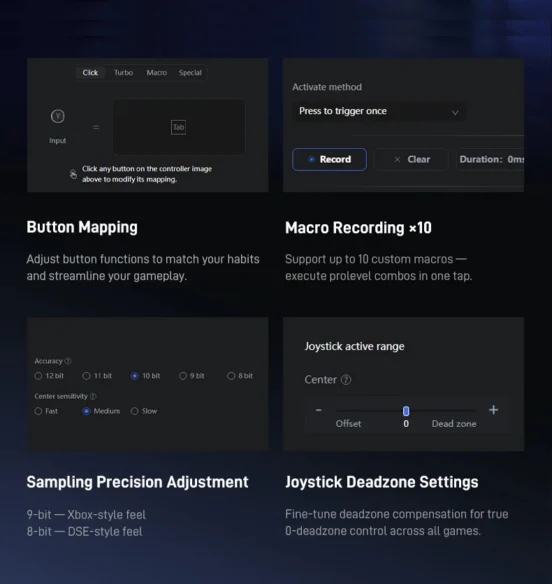
Task: Select the 8 bit accuracy option
Action: point(240,376)
